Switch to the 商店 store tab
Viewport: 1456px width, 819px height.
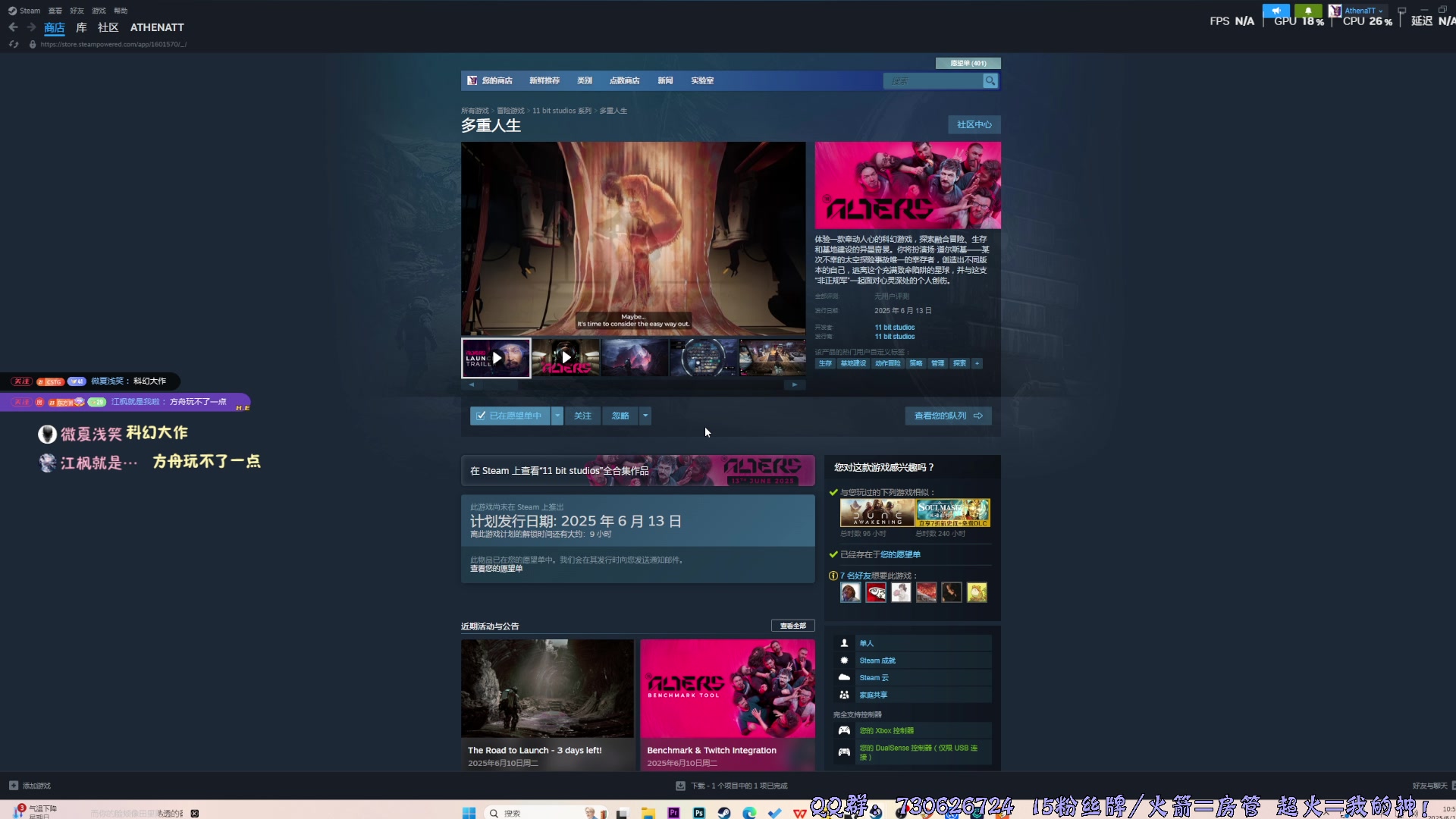pos(55,27)
